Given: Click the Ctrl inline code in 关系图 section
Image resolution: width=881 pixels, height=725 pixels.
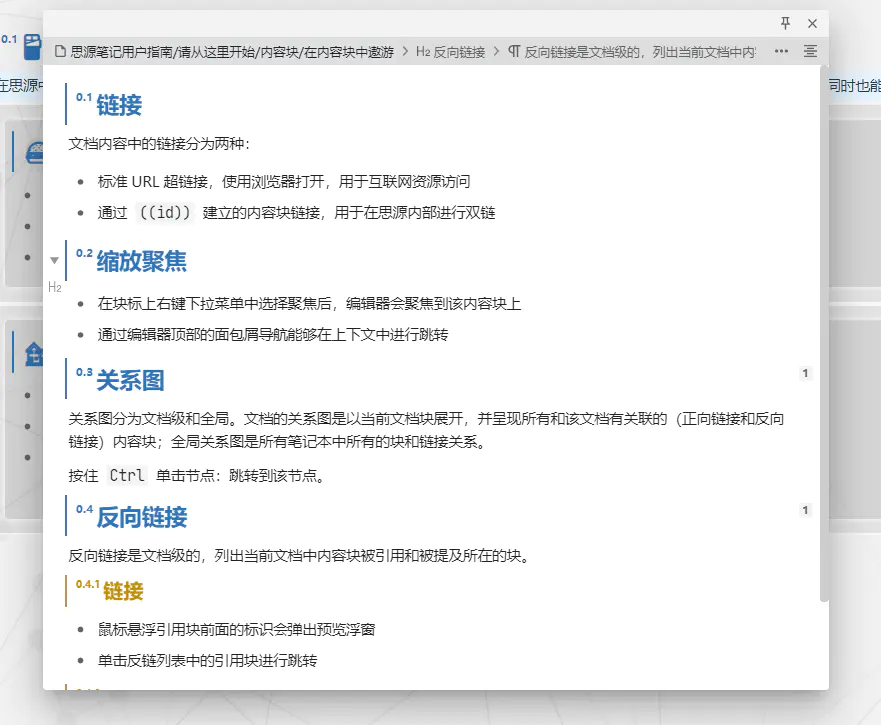Looking at the screenshot, I should click(127, 476).
